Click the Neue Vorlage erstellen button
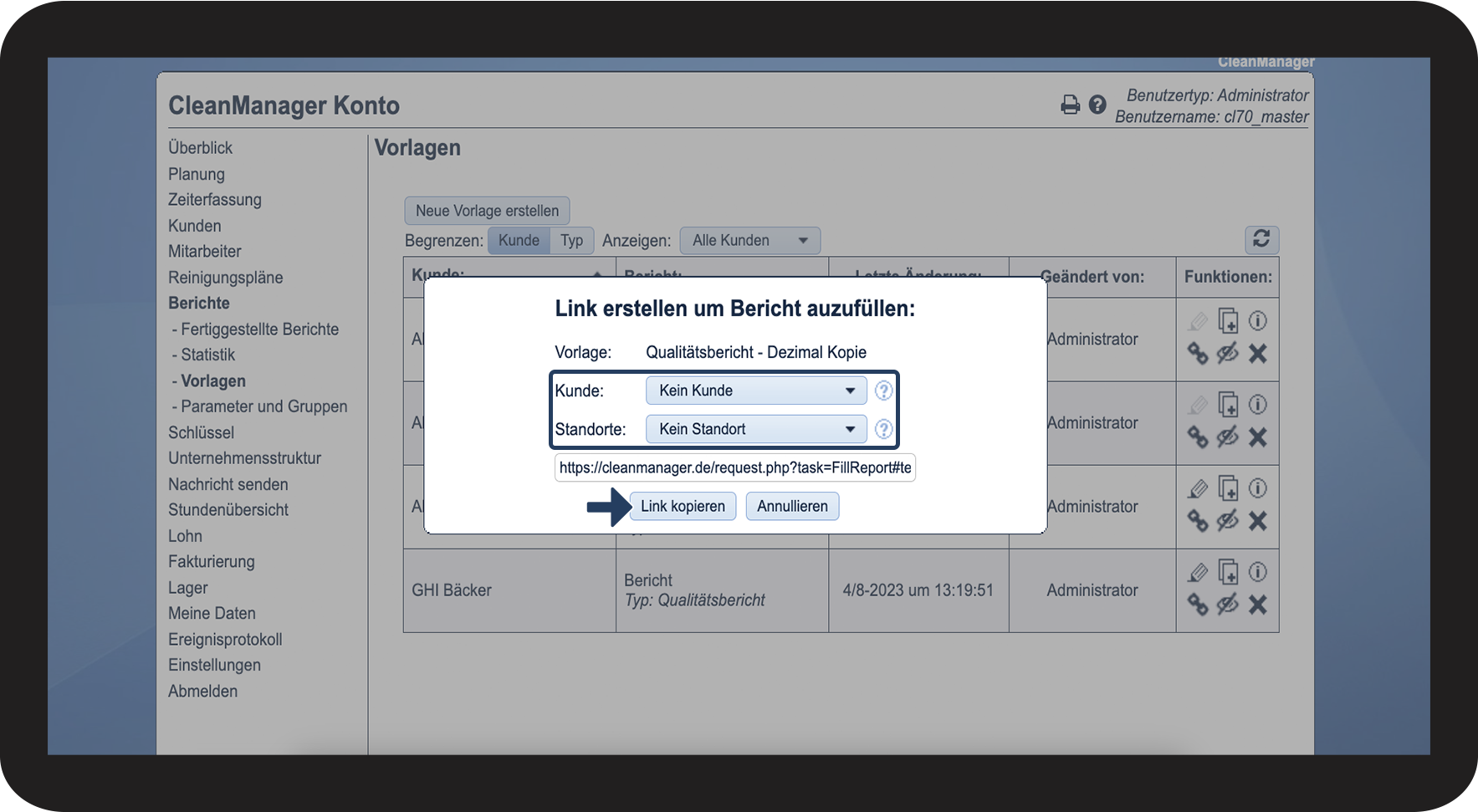 coord(488,211)
